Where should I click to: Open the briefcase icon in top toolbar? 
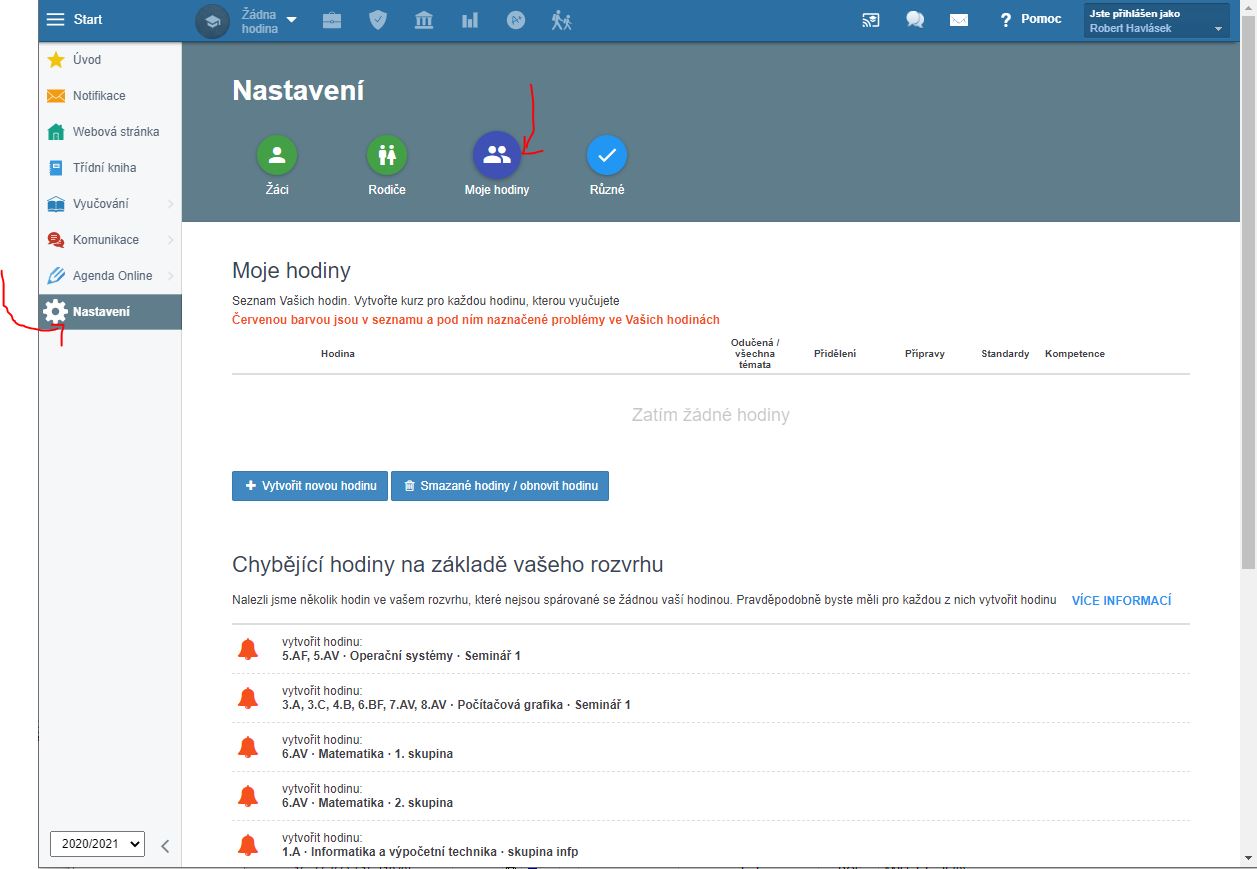[x=331, y=20]
